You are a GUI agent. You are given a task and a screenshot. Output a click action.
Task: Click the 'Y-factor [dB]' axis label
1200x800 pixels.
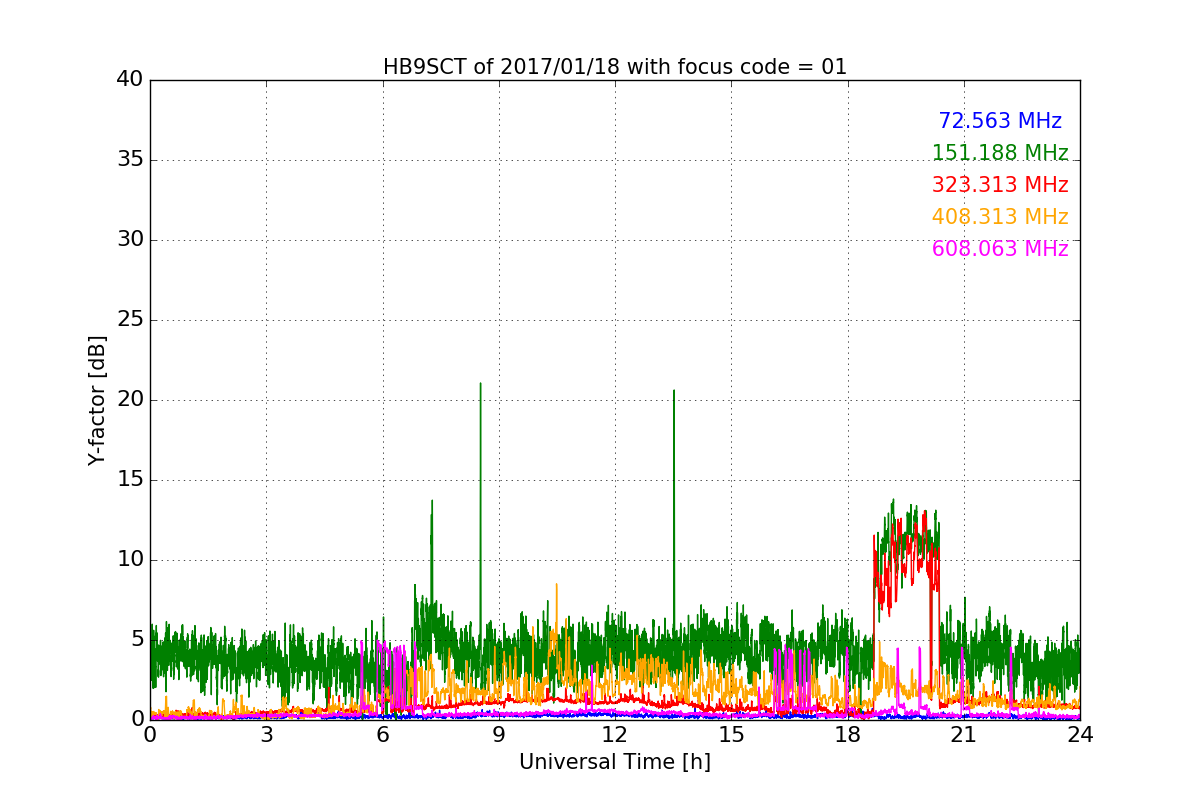click(x=97, y=400)
